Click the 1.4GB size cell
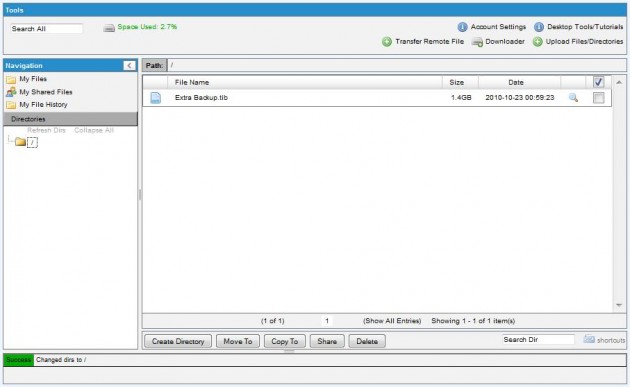This screenshot has width=630, height=387. 461,98
